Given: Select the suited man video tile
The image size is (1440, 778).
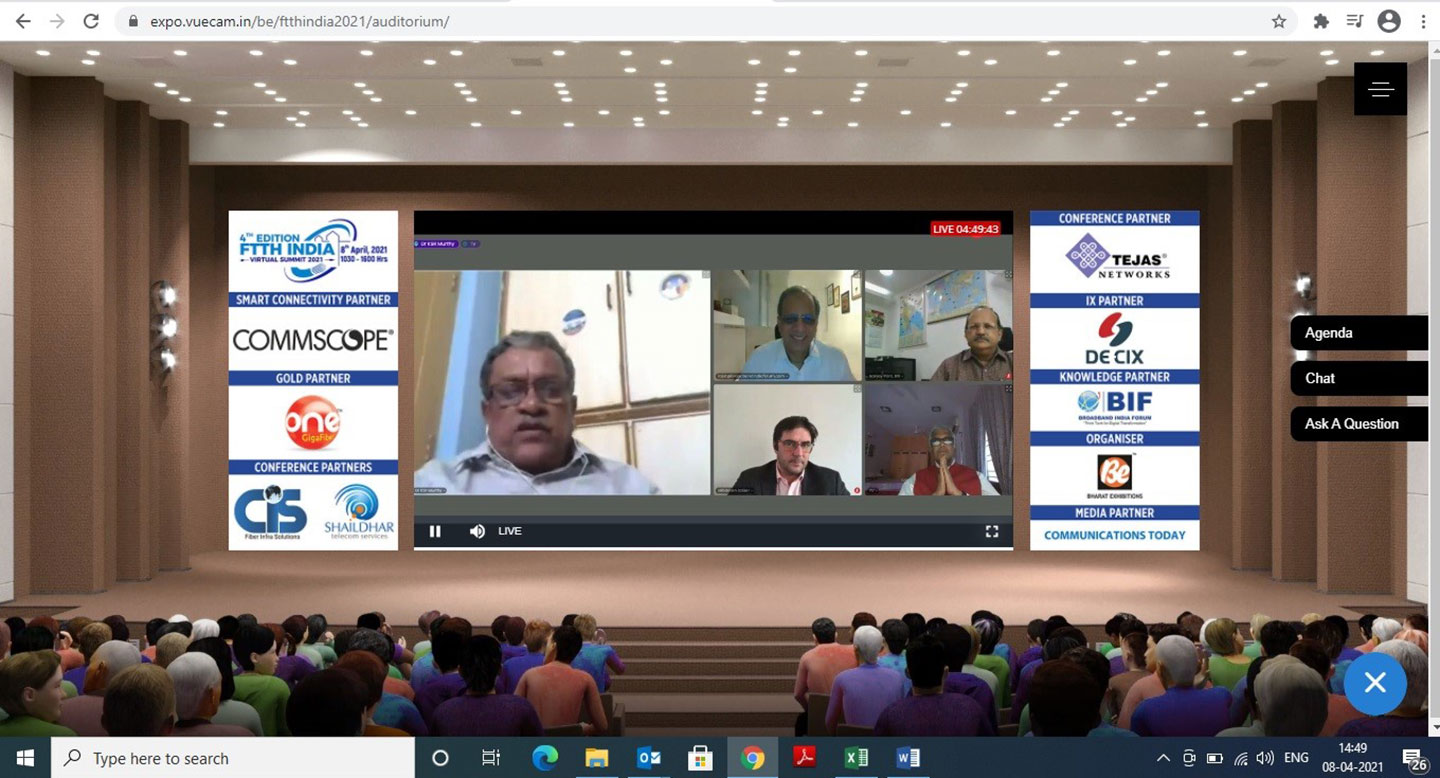Looking at the screenshot, I should (x=787, y=440).
